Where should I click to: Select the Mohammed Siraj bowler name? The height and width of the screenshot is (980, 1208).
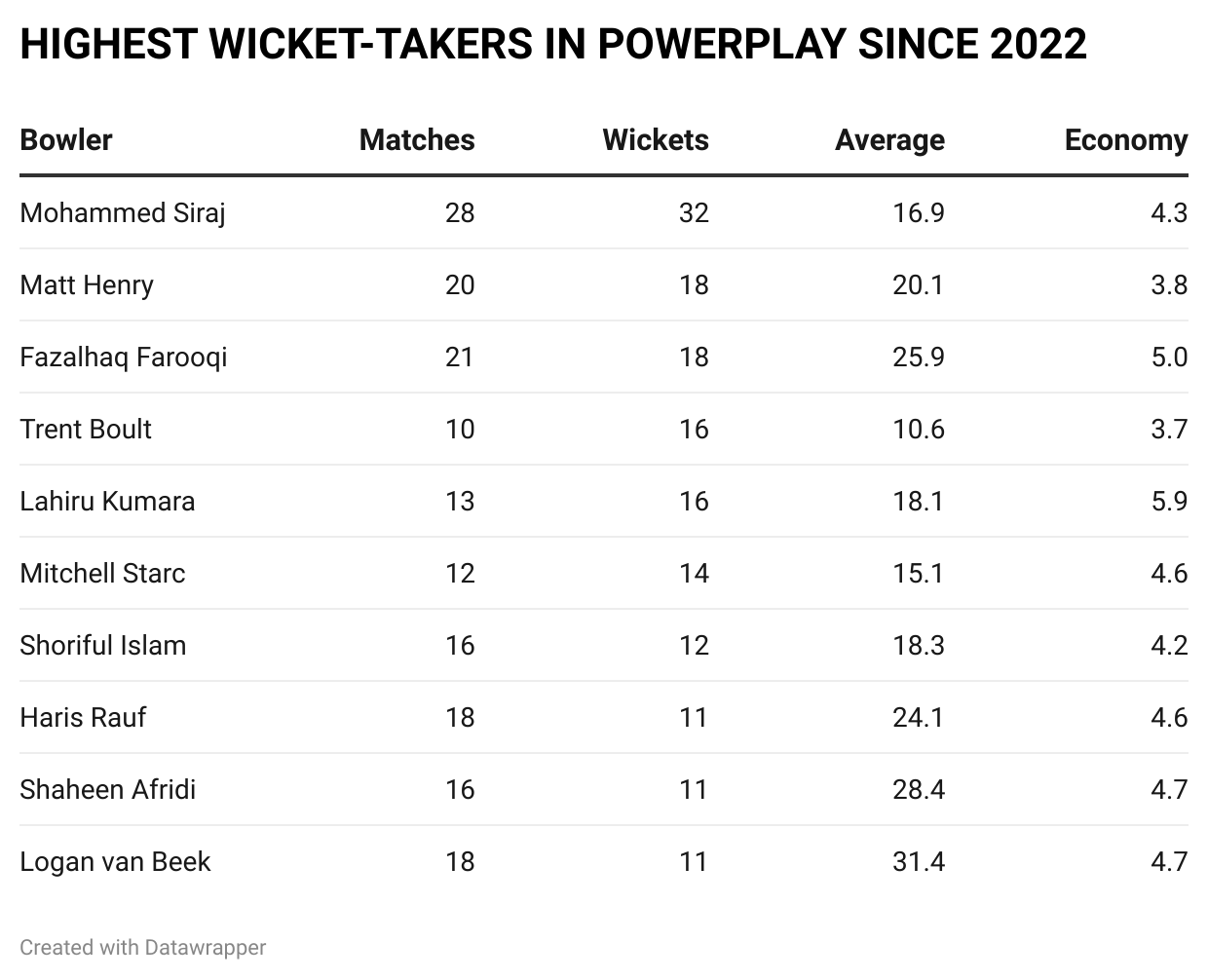click(123, 212)
